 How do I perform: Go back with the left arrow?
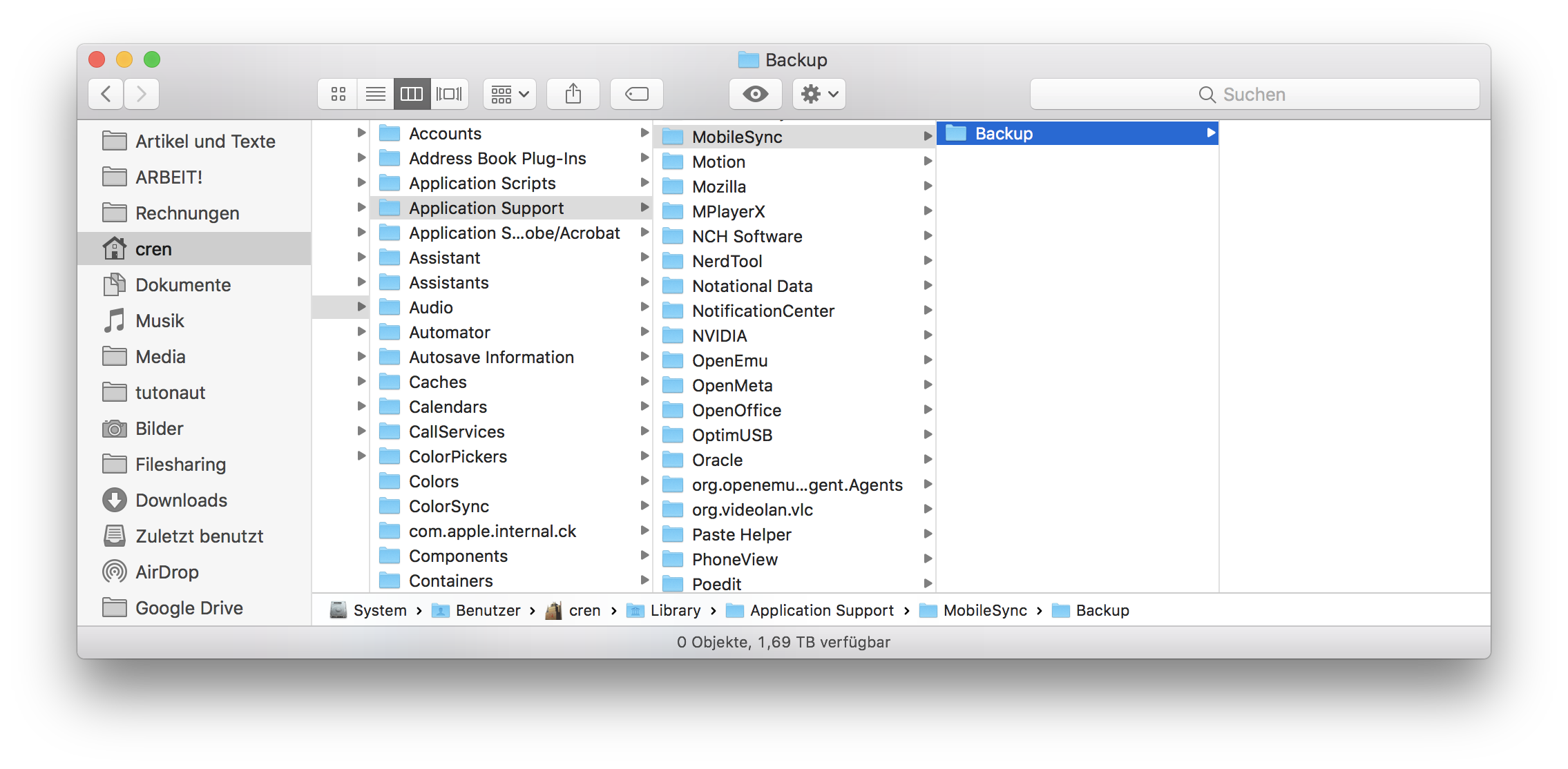click(106, 94)
